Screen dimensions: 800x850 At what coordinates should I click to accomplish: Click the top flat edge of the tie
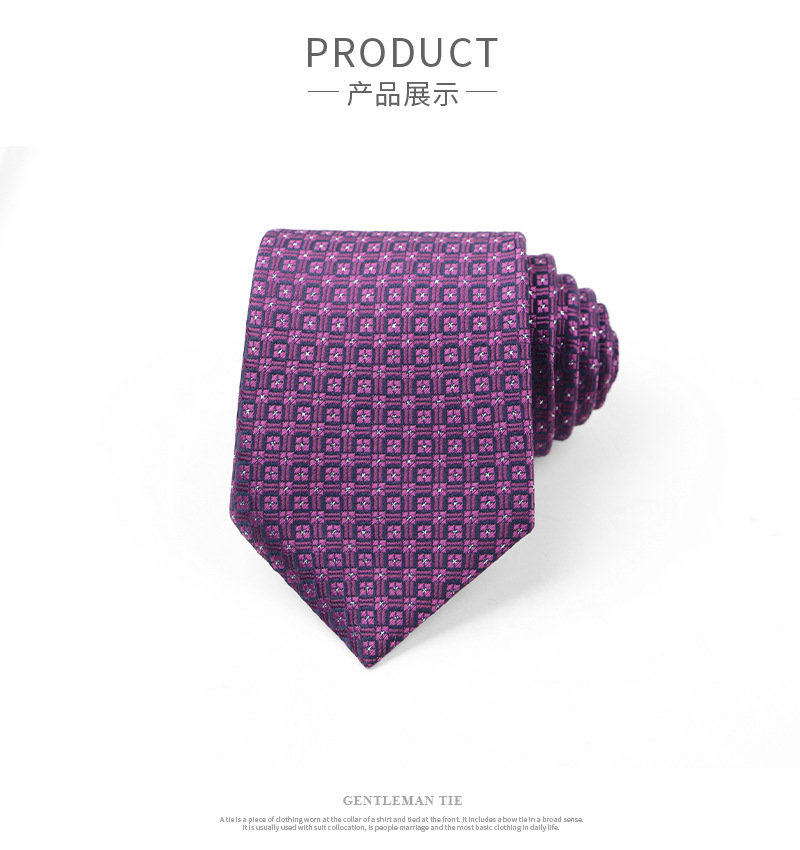click(394, 232)
